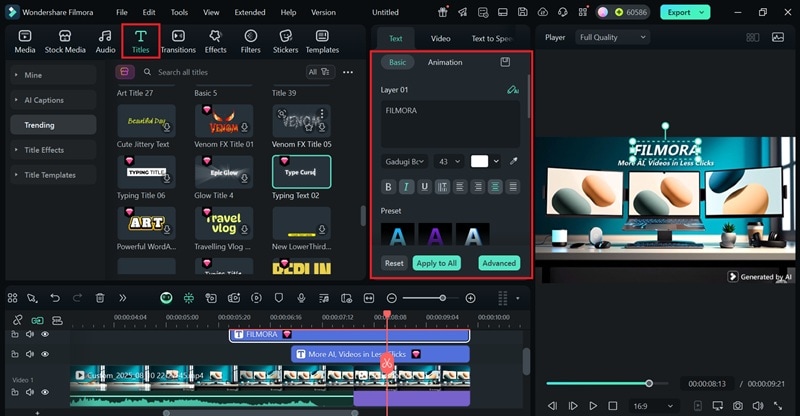Open the All filter button in titles

tap(319, 72)
